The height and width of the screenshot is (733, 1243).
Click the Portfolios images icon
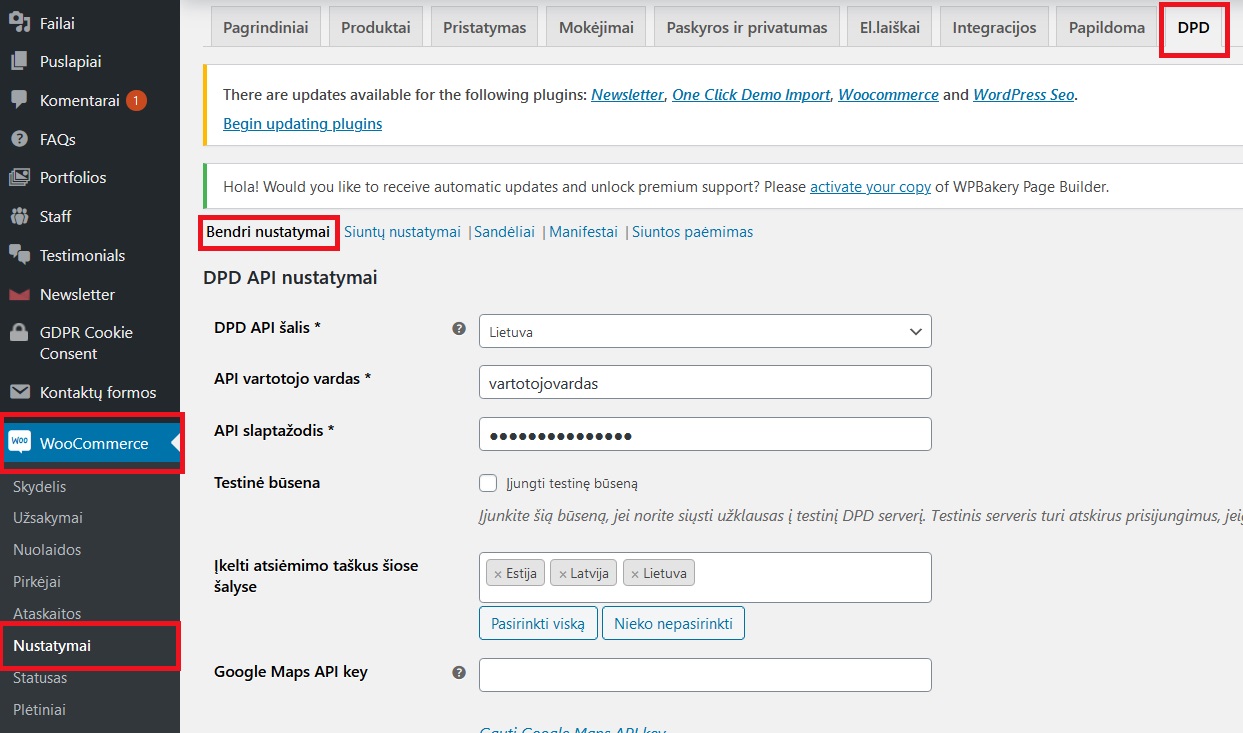pos(19,178)
